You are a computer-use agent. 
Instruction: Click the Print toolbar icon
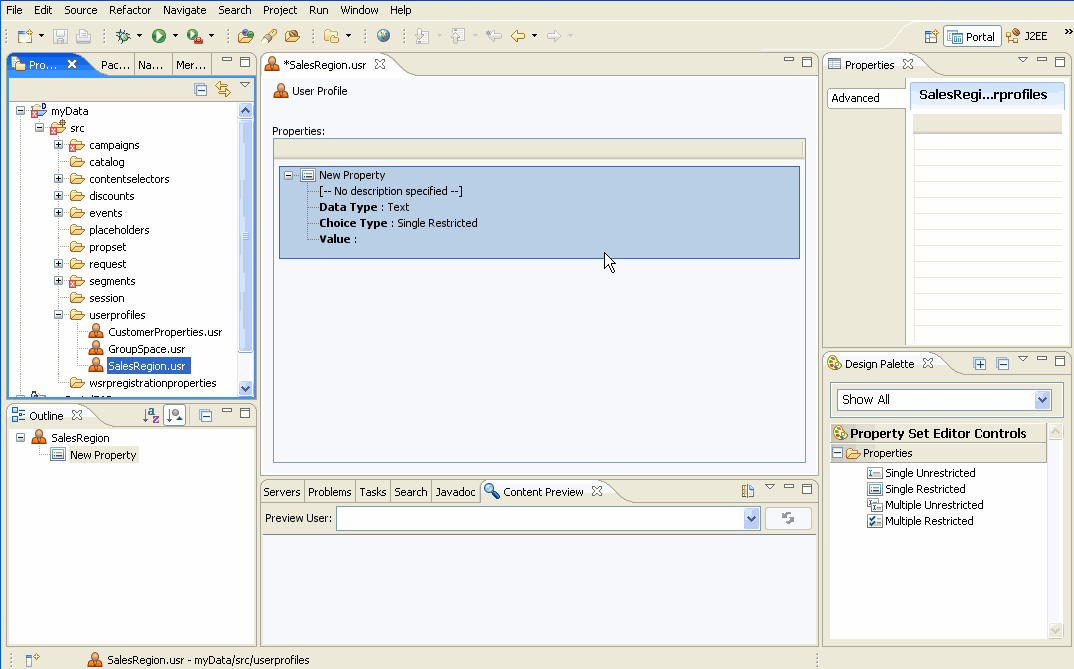tap(83, 36)
